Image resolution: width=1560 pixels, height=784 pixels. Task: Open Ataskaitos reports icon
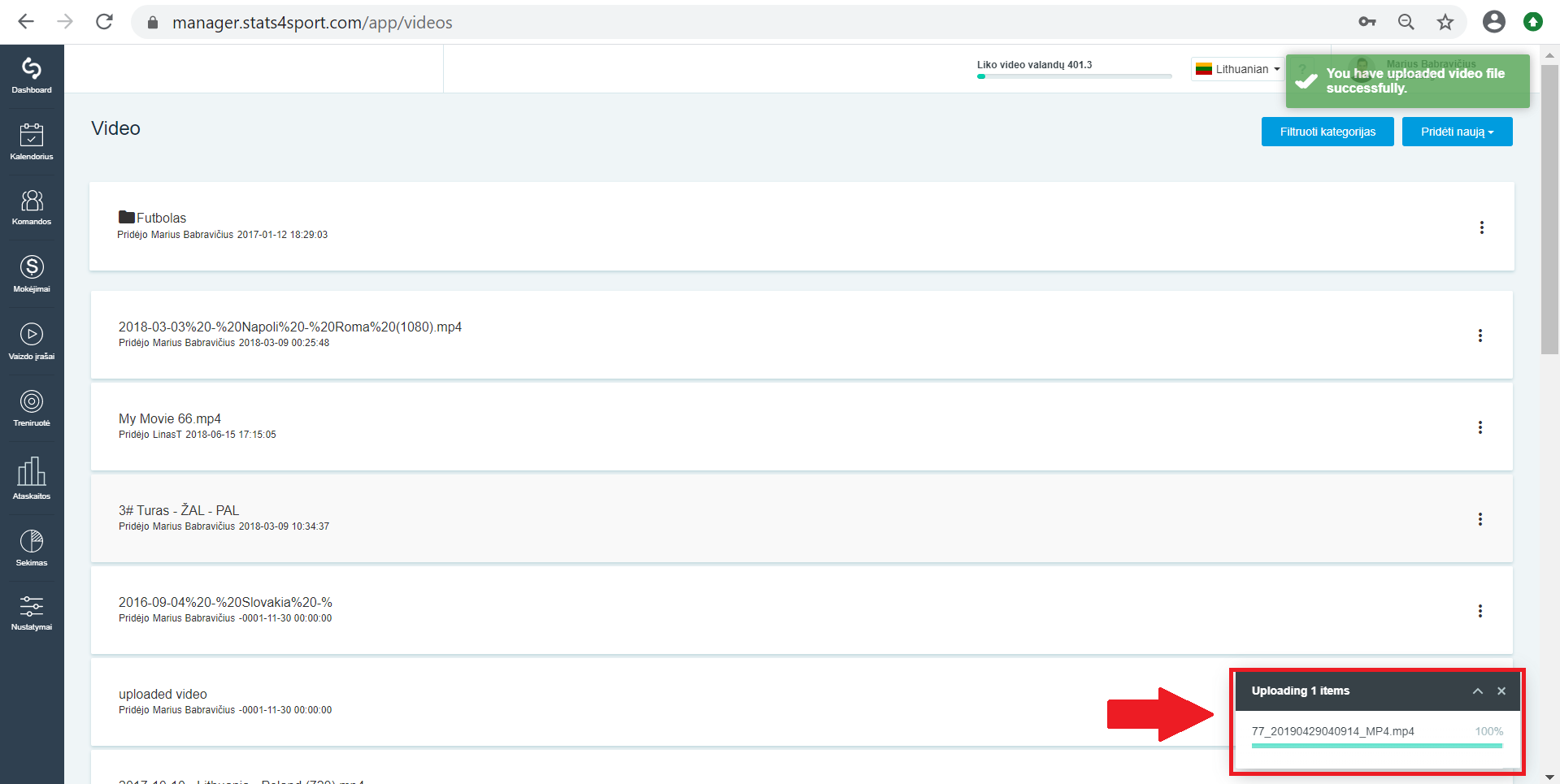(32, 478)
